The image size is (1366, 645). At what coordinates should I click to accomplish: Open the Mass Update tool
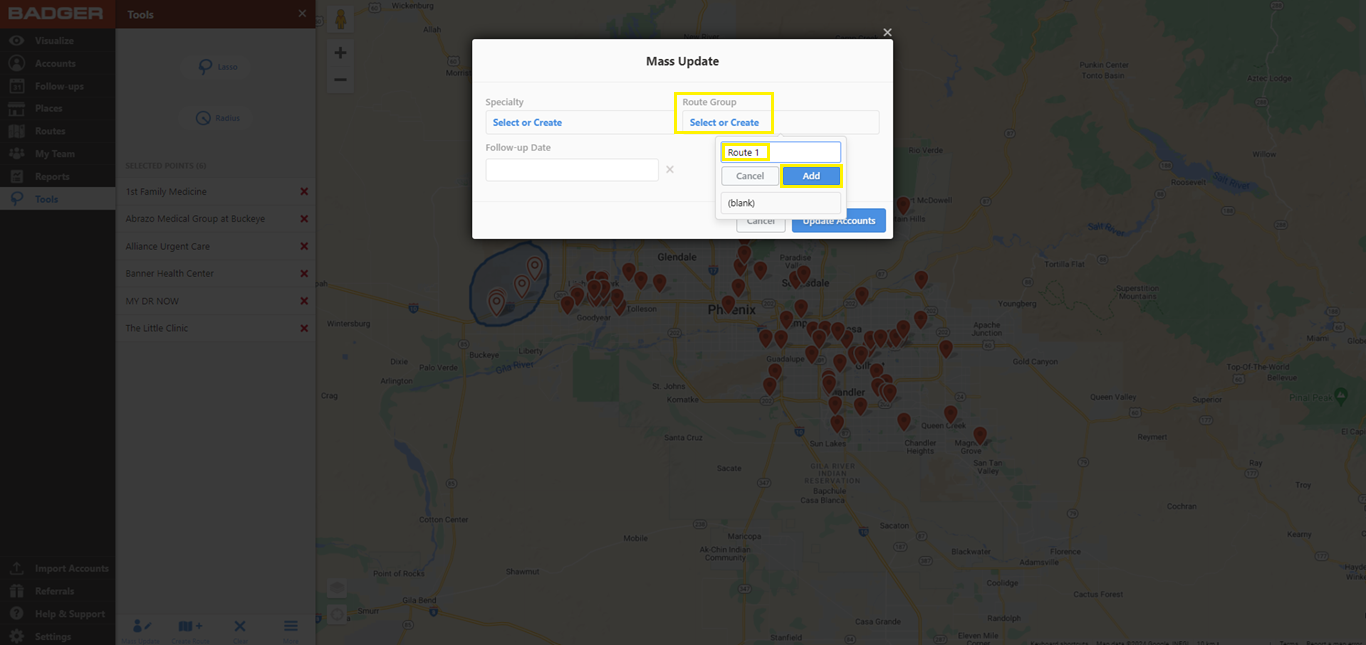pyautogui.click(x=141, y=628)
